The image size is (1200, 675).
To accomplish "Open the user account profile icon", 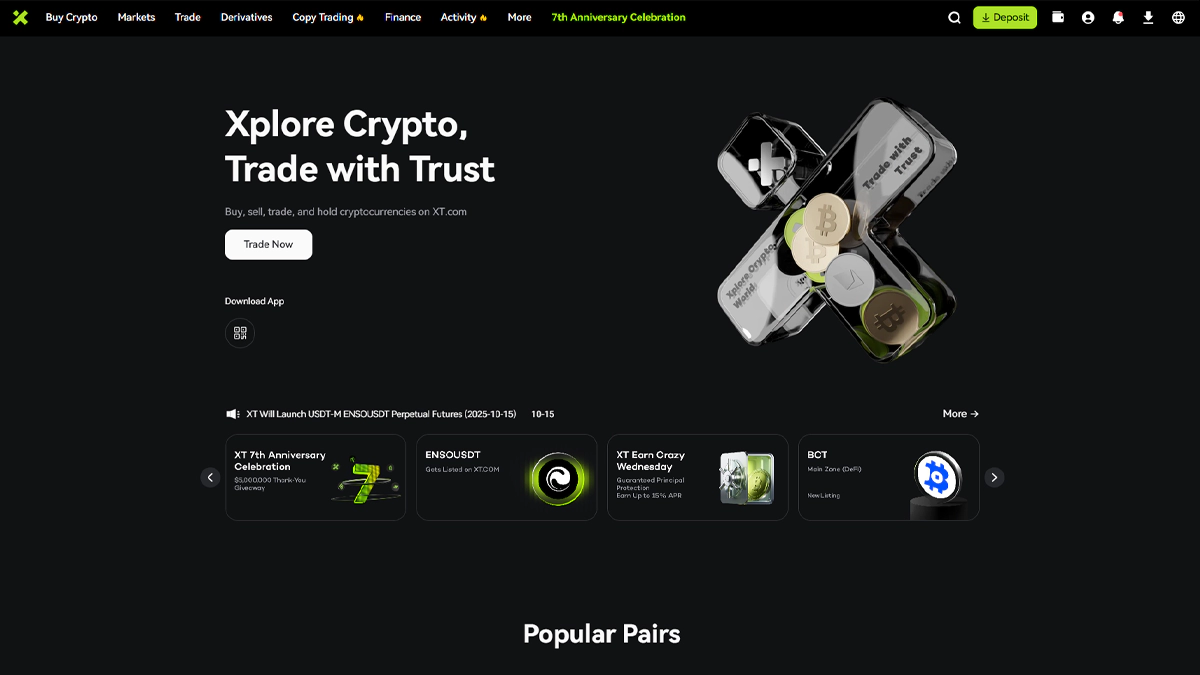I will 1088,17.
